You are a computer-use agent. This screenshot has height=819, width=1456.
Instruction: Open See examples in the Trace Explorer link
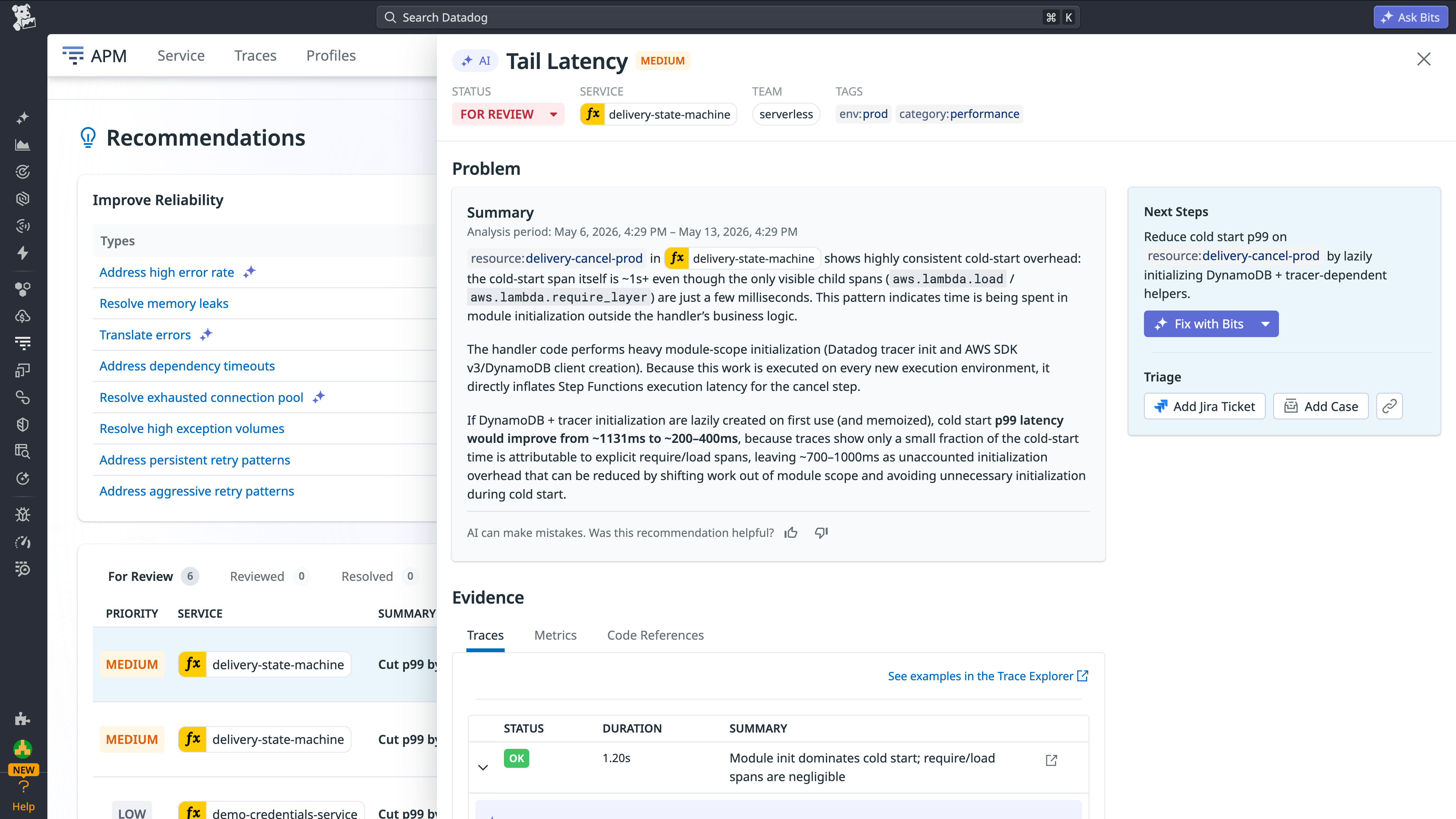pyautogui.click(x=988, y=676)
